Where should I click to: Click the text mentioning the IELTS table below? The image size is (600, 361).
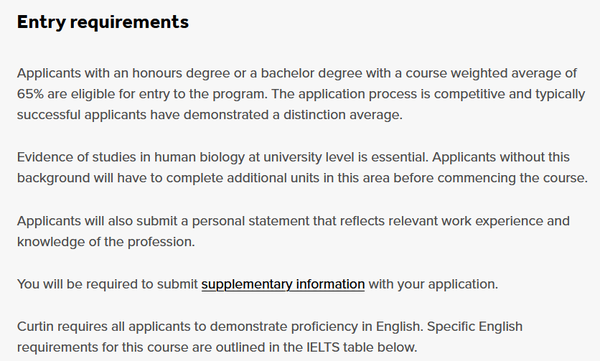point(217,348)
